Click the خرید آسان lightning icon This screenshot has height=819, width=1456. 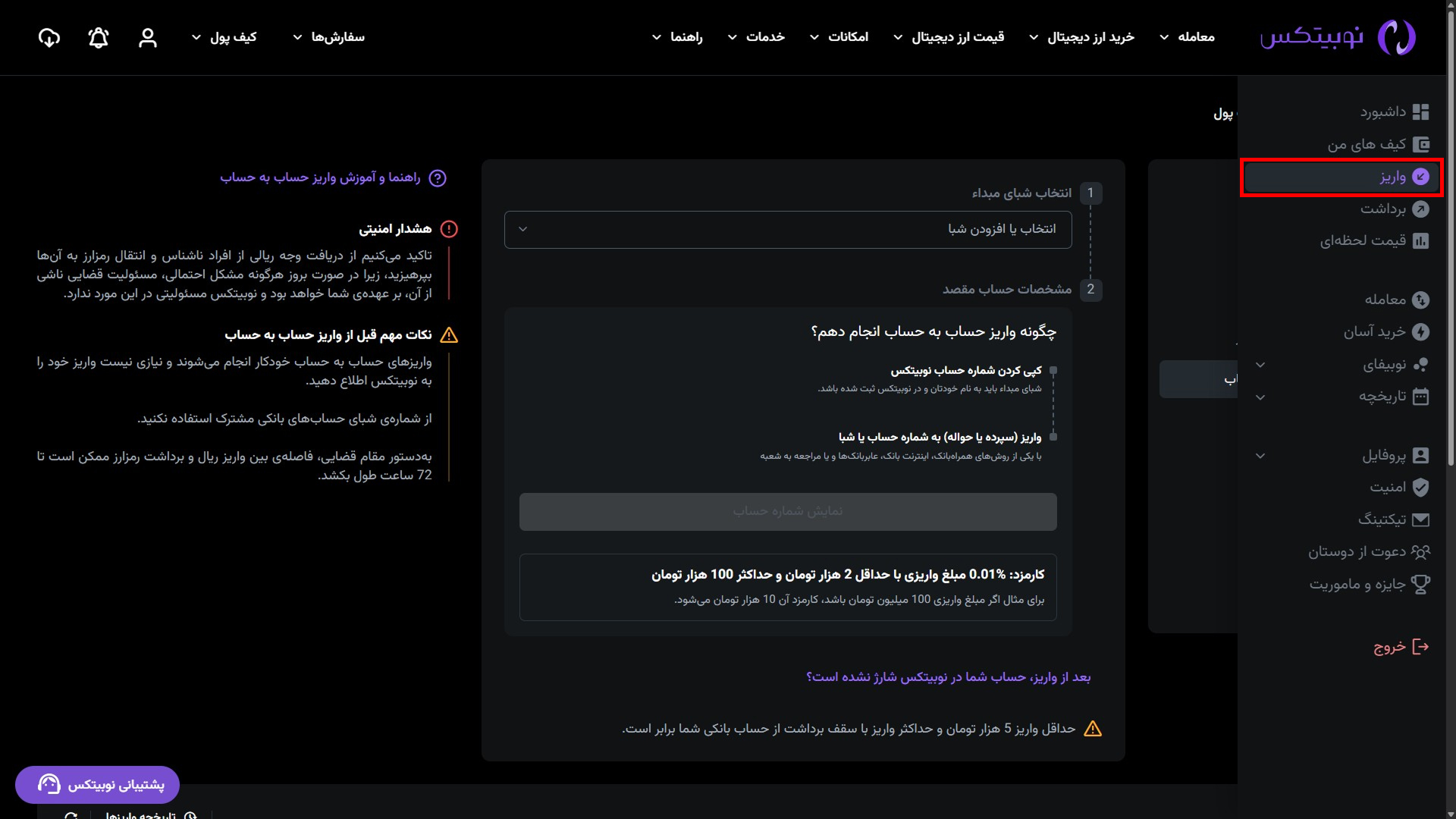pyautogui.click(x=1421, y=331)
